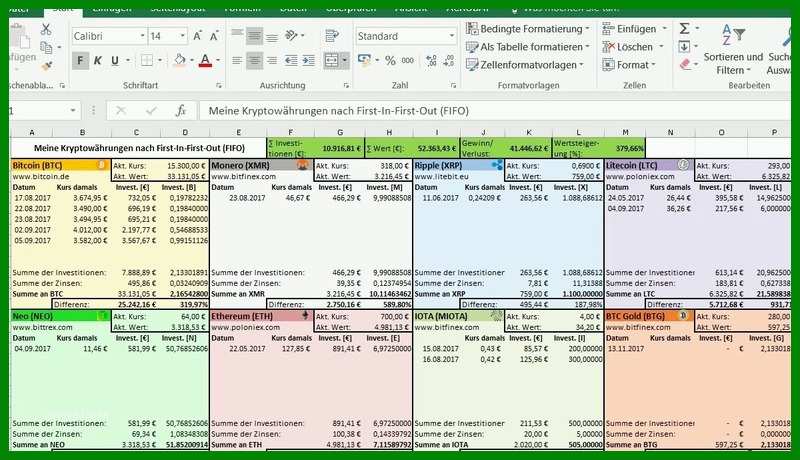Expand the borders options arrow

[160, 61]
